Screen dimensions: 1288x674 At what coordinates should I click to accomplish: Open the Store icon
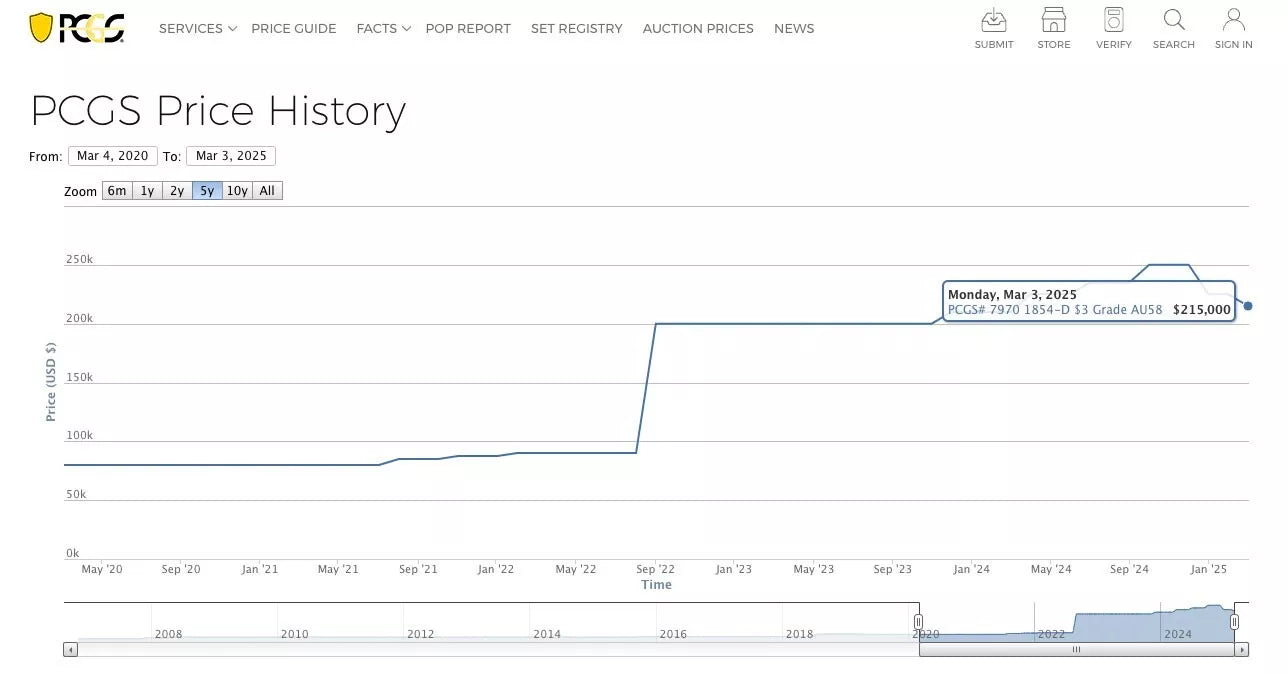coord(1054,20)
